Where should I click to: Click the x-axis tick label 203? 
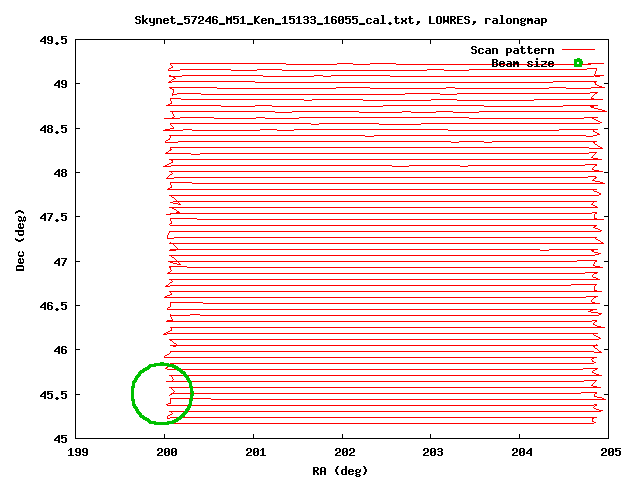433,452
